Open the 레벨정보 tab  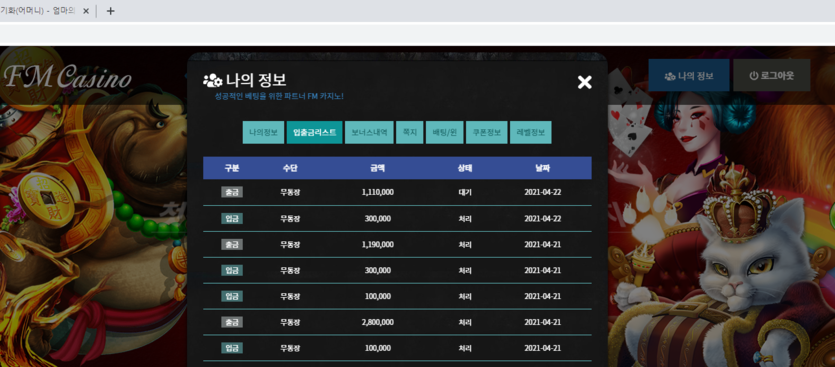click(531, 132)
